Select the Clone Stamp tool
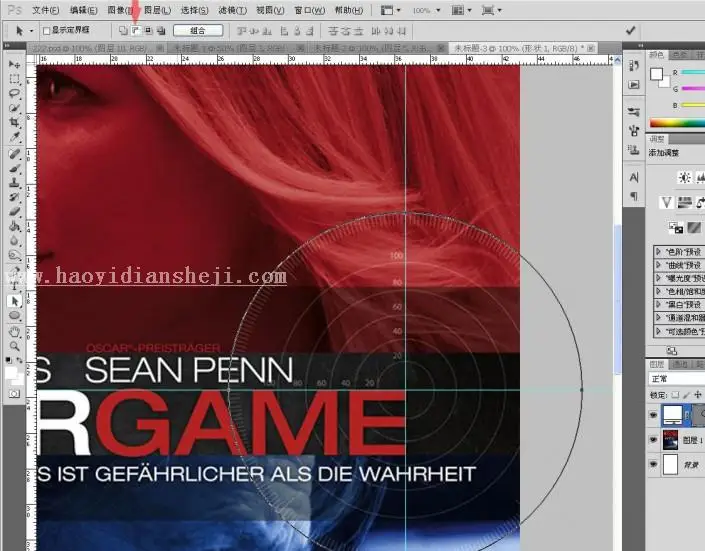The width and height of the screenshot is (705, 551). pyautogui.click(x=14, y=183)
